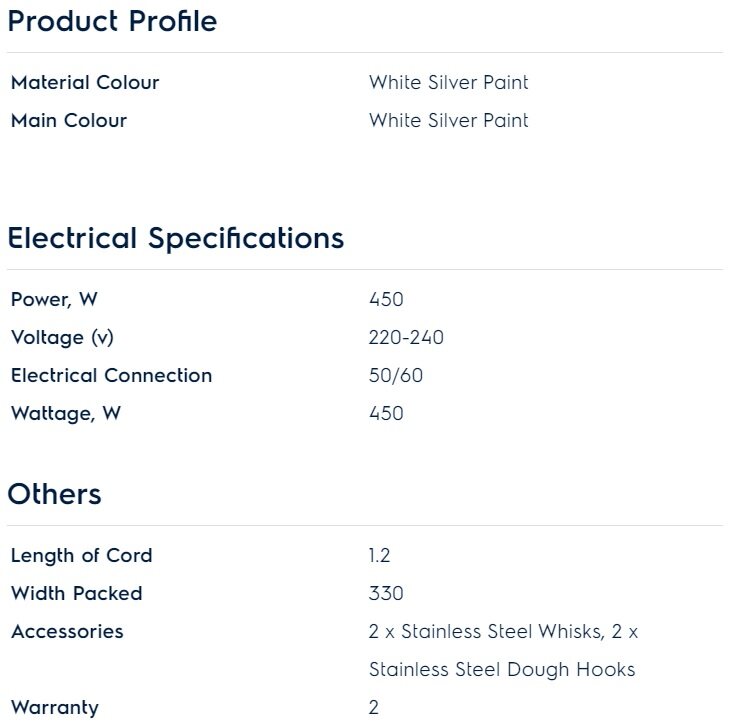
Task: Click the Product Profile heading
Action: click(112, 22)
